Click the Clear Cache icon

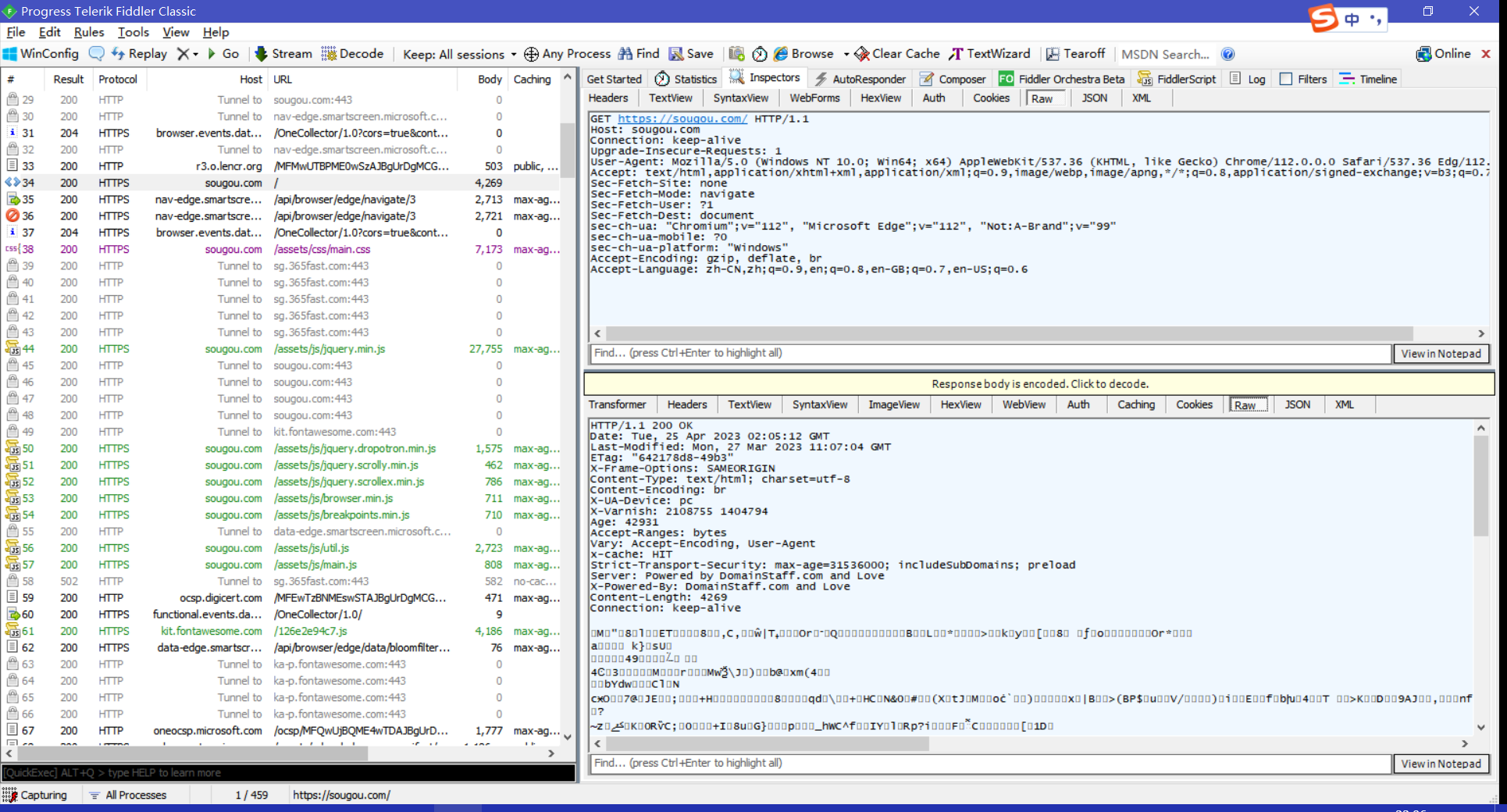coord(896,54)
